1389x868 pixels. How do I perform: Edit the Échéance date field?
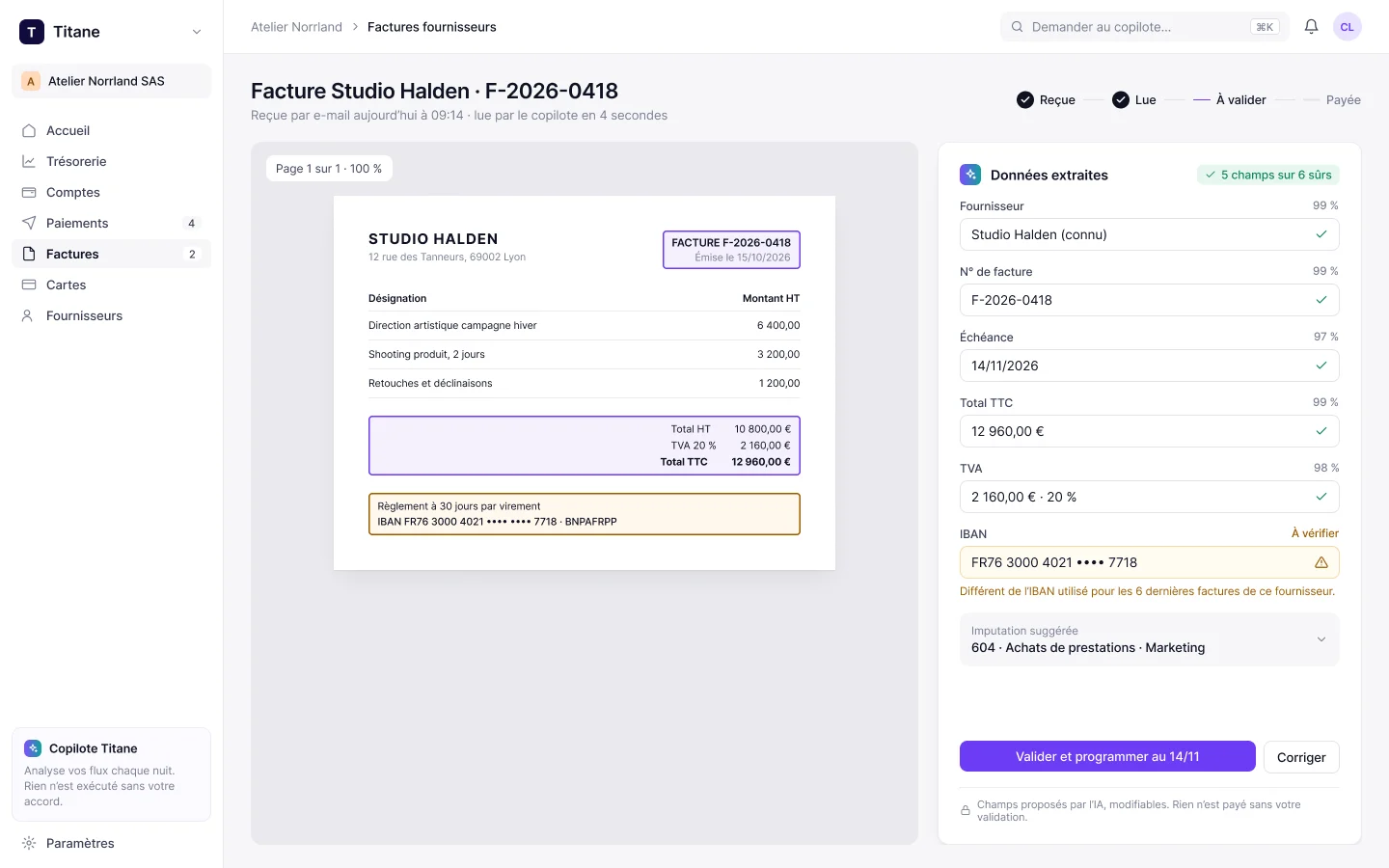[x=1149, y=366]
